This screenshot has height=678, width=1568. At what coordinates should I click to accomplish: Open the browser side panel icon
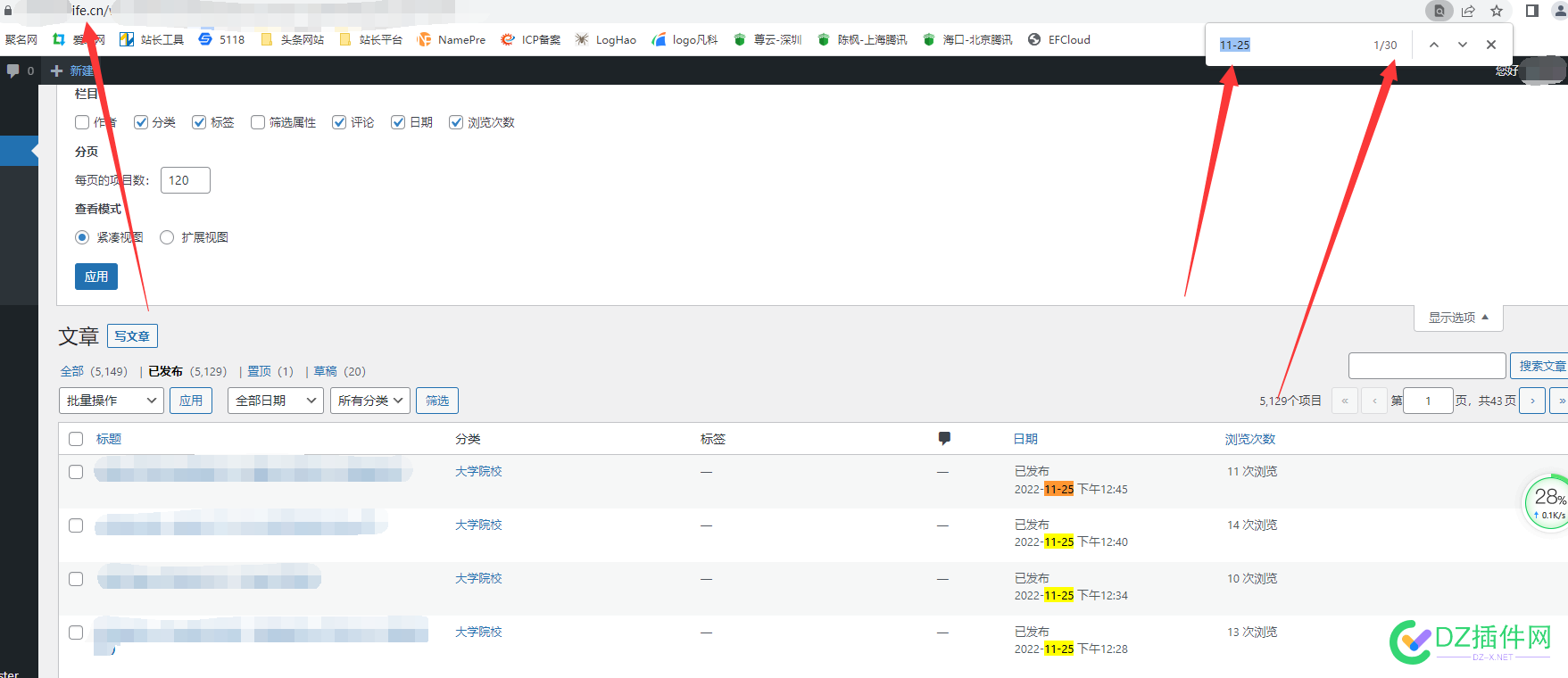1531,11
